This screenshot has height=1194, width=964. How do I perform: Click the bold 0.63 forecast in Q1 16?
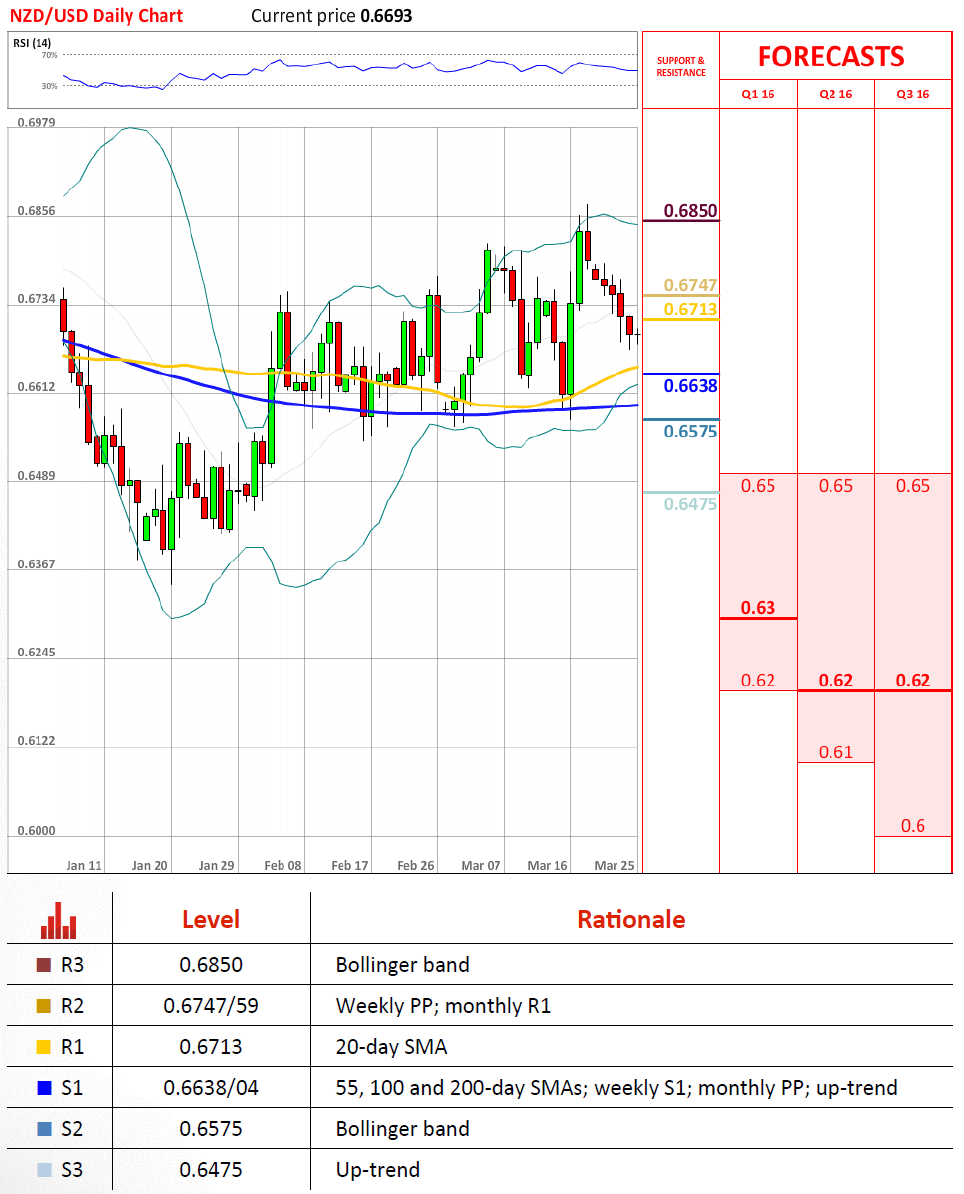(x=758, y=608)
